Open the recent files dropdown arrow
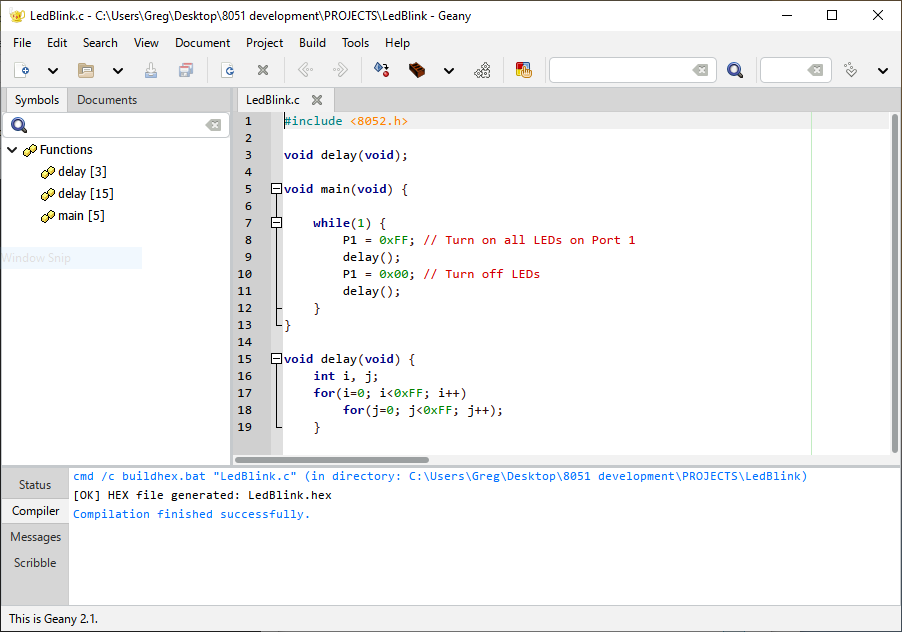Image resolution: width=902 pixels, height=632 pixels. (117, 71)
